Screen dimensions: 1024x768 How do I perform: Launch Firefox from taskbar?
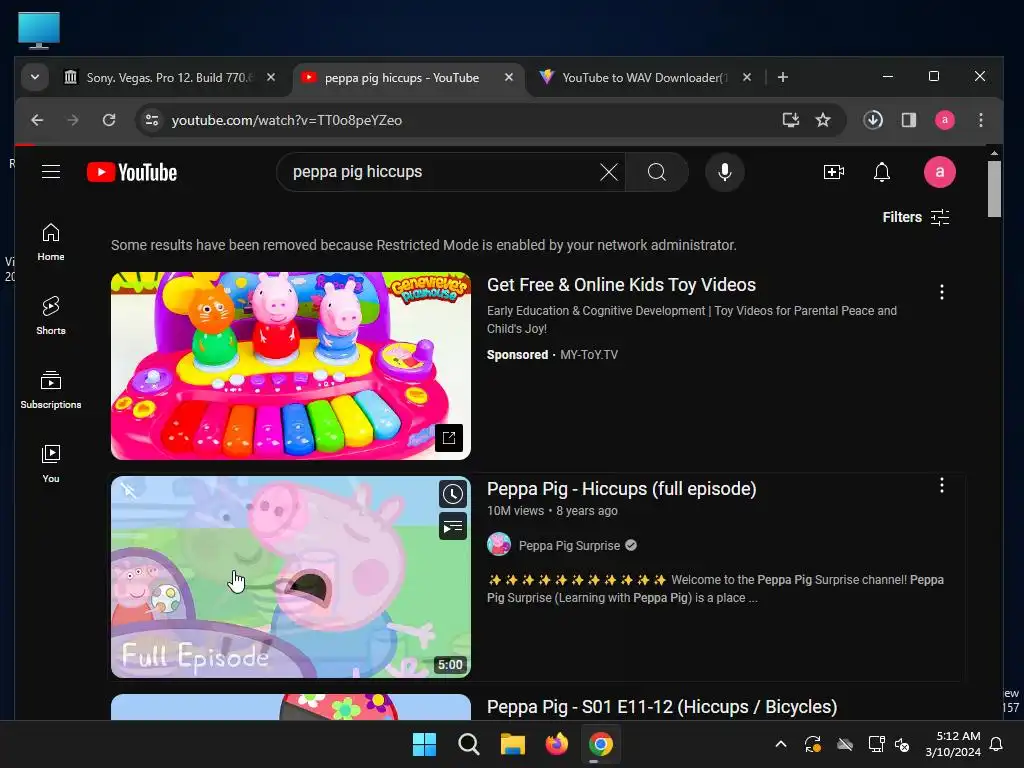556,744
